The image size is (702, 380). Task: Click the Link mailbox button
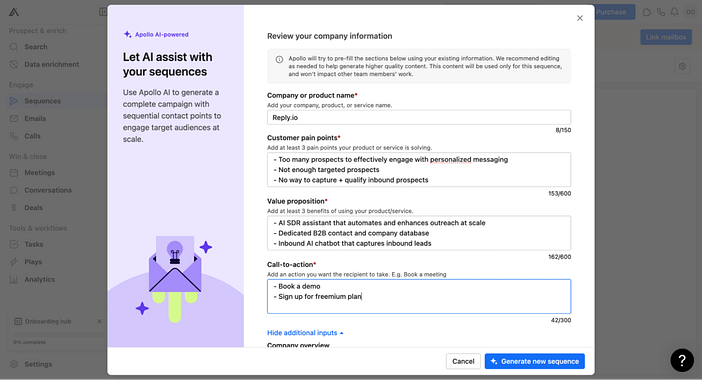(666, 37)
